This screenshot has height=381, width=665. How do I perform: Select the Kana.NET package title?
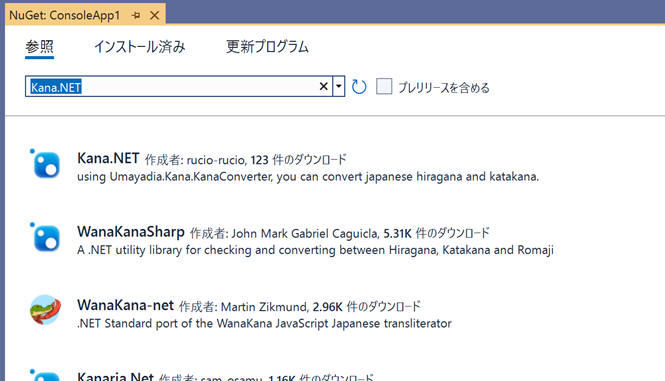click(x=108, y=158)
